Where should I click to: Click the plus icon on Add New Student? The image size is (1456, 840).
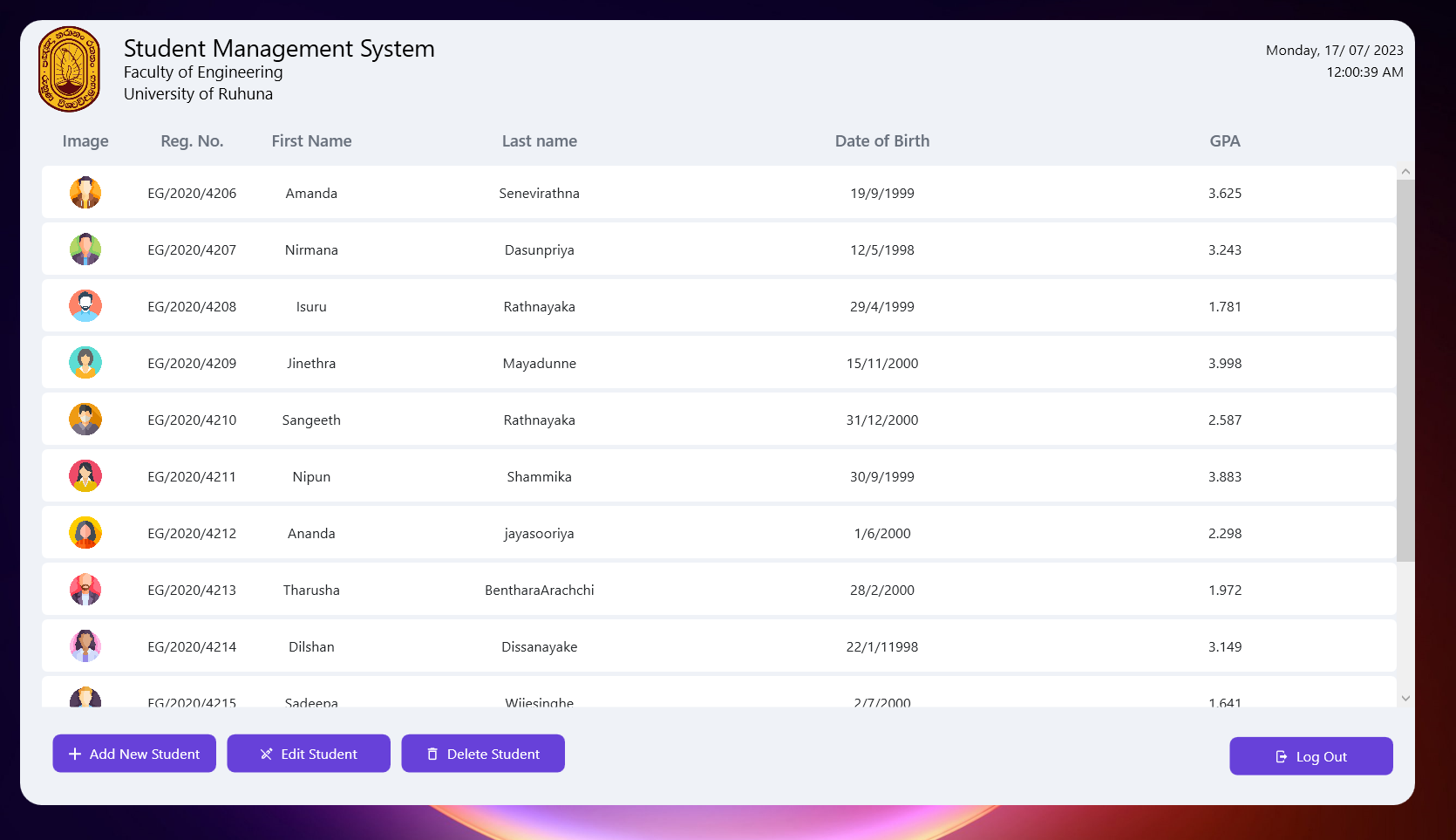click(x=74, y=754)
